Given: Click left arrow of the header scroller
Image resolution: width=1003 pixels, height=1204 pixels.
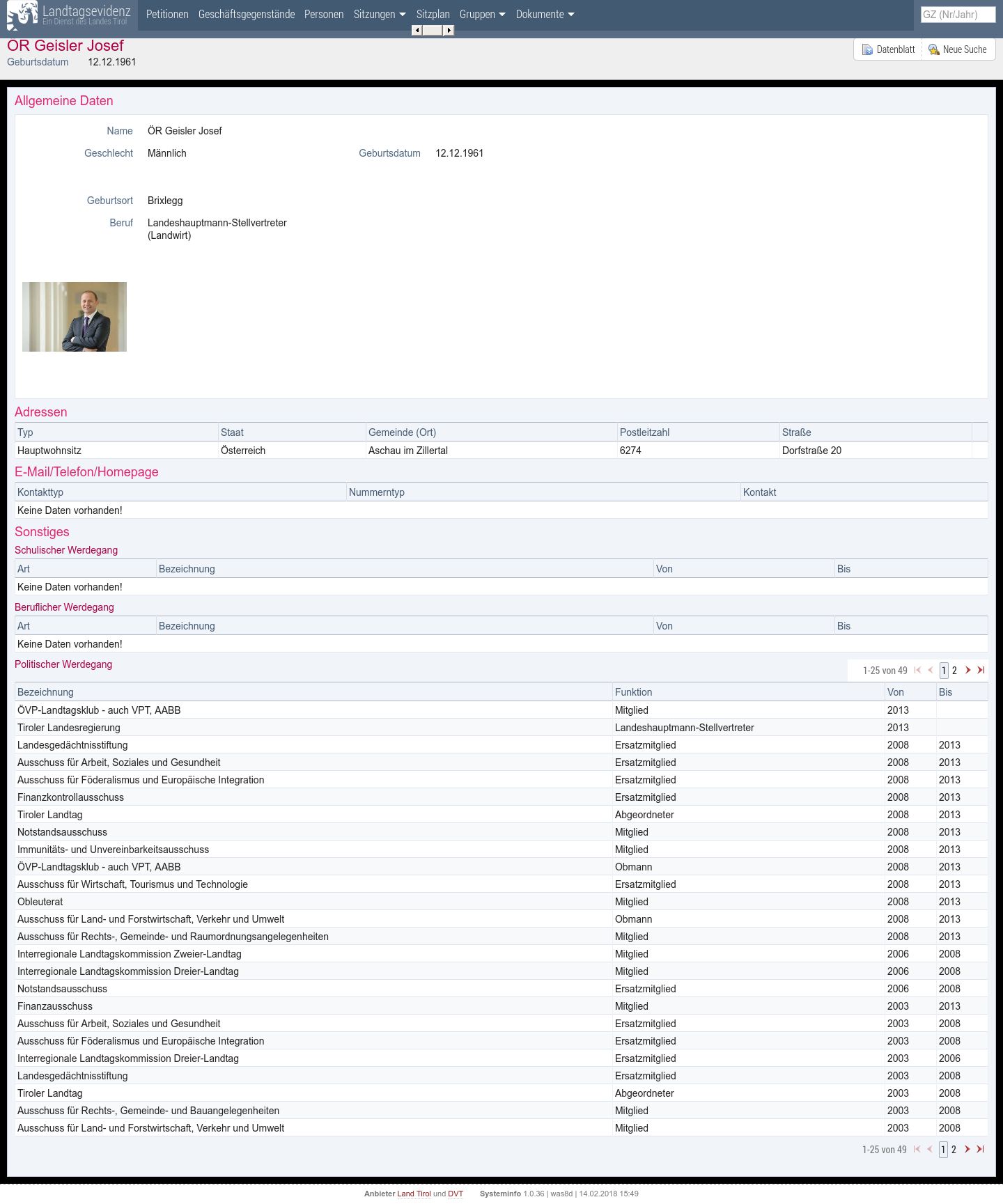Looking at the screenshot, I should coord(417,30).
